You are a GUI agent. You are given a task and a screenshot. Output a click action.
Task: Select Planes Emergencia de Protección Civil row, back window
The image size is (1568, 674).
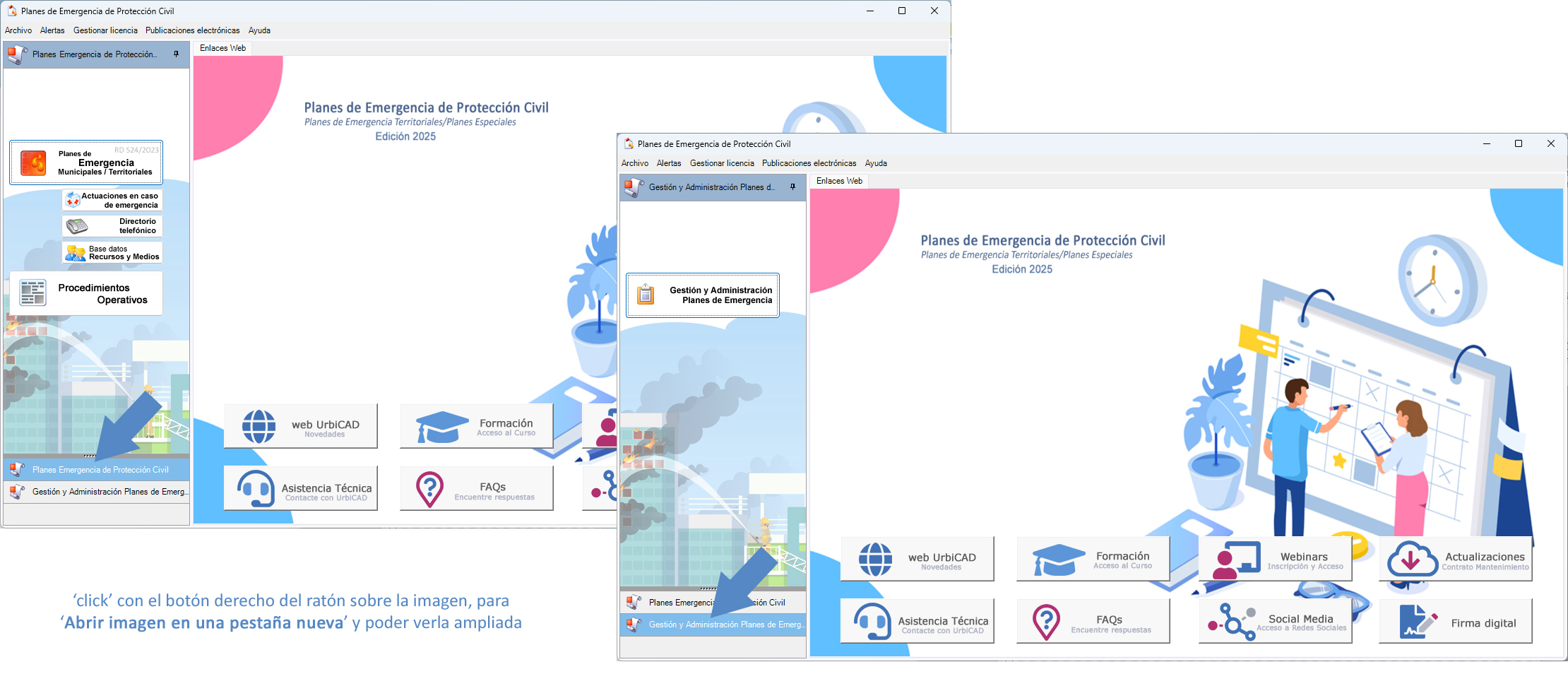coord(97,470)
